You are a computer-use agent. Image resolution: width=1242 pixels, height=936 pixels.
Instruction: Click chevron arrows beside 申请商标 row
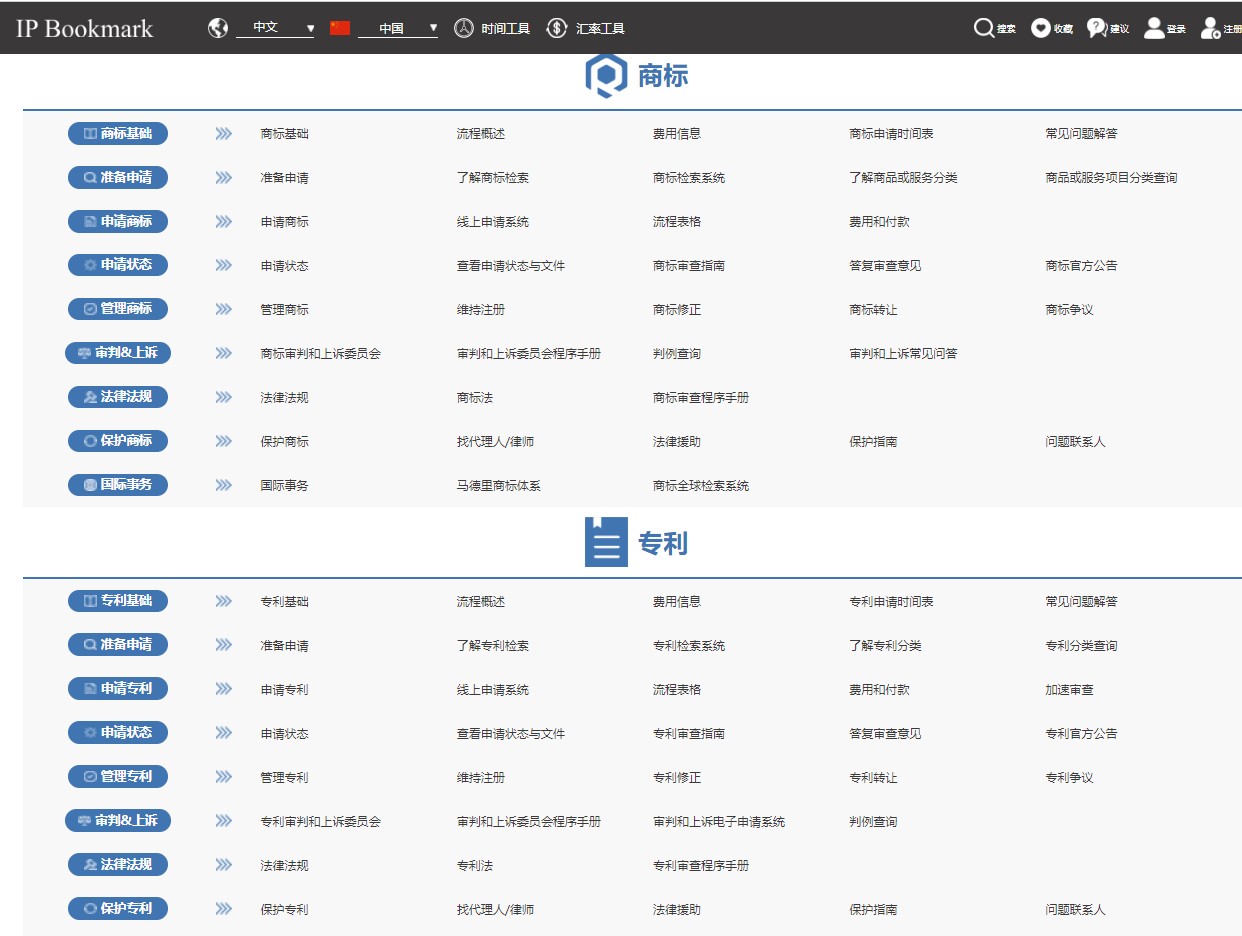(224, 221)
